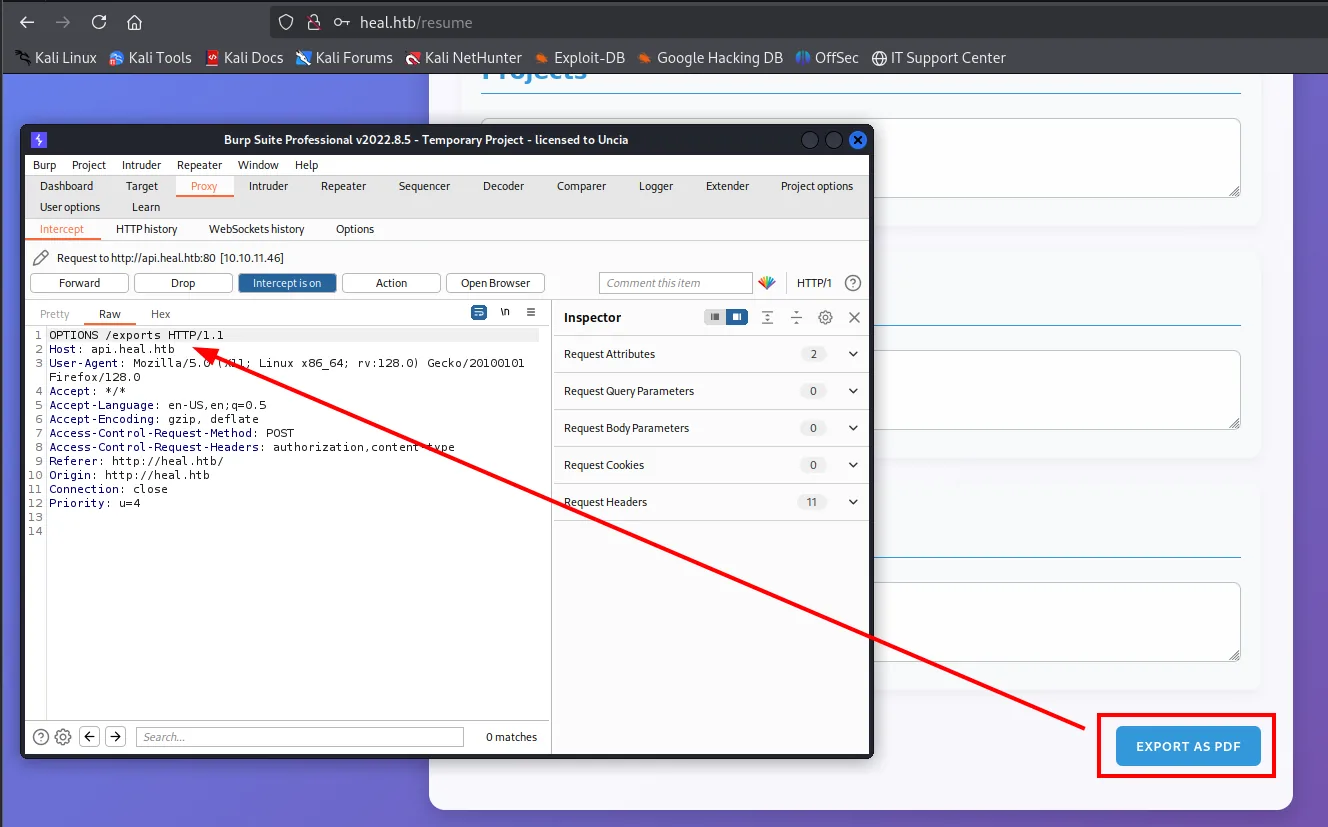Open the Repeater menu
The width and height of the screenshot is (1328, 827).
pyautogui.click(x=200, y=165)
